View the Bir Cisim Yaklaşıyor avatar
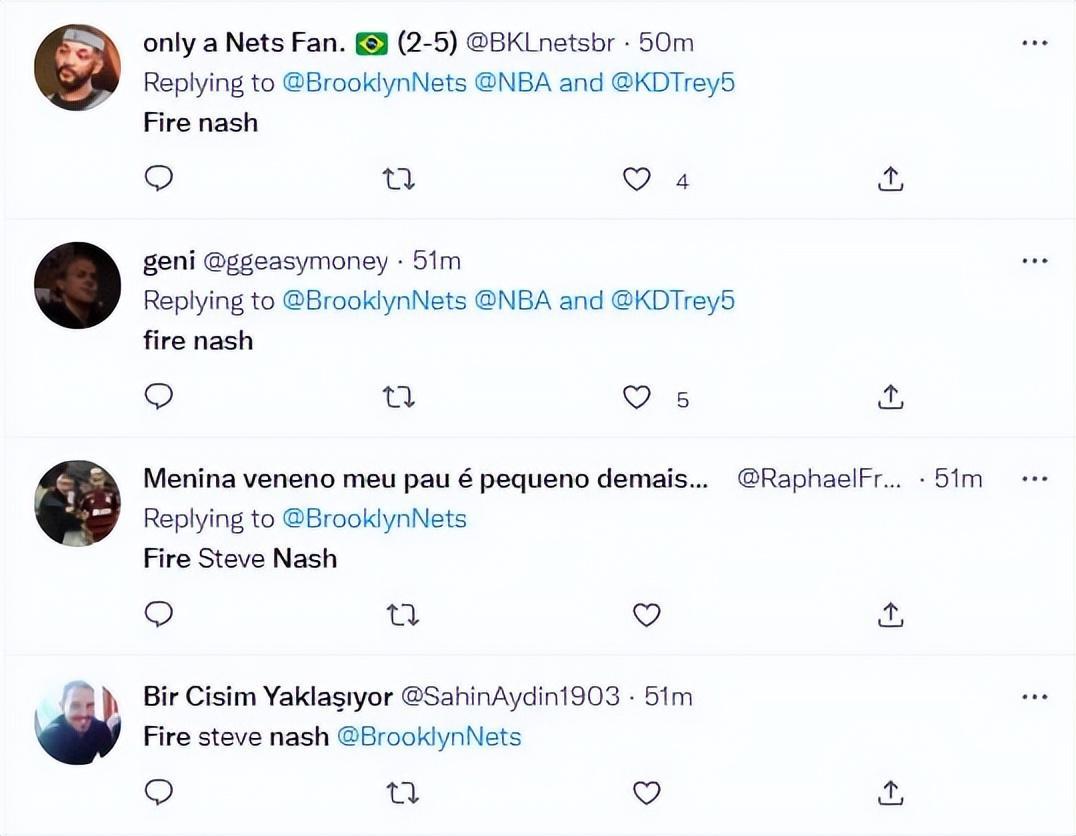This screenshot has height=836, width=1076. [77, 721]
